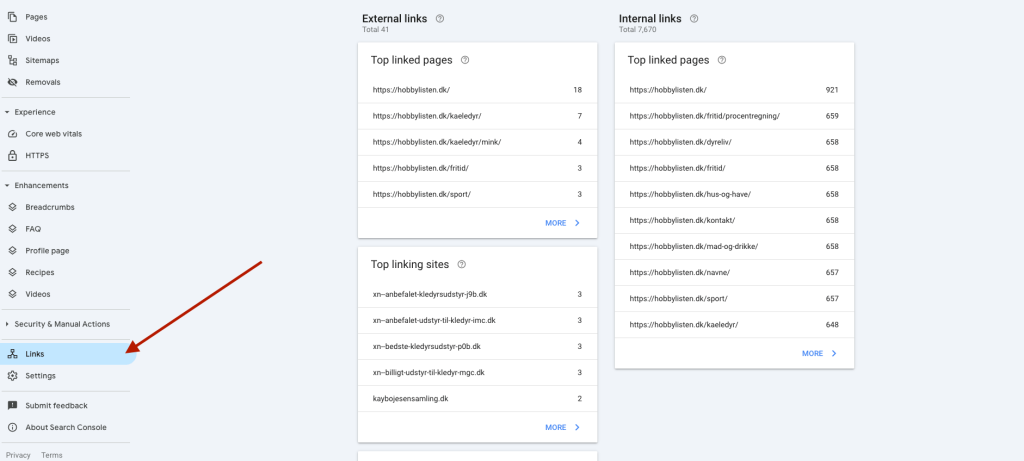Screen dimensions: 1024x461
Task: Click the Removals eye-slash icon
Action: (12, 82)
